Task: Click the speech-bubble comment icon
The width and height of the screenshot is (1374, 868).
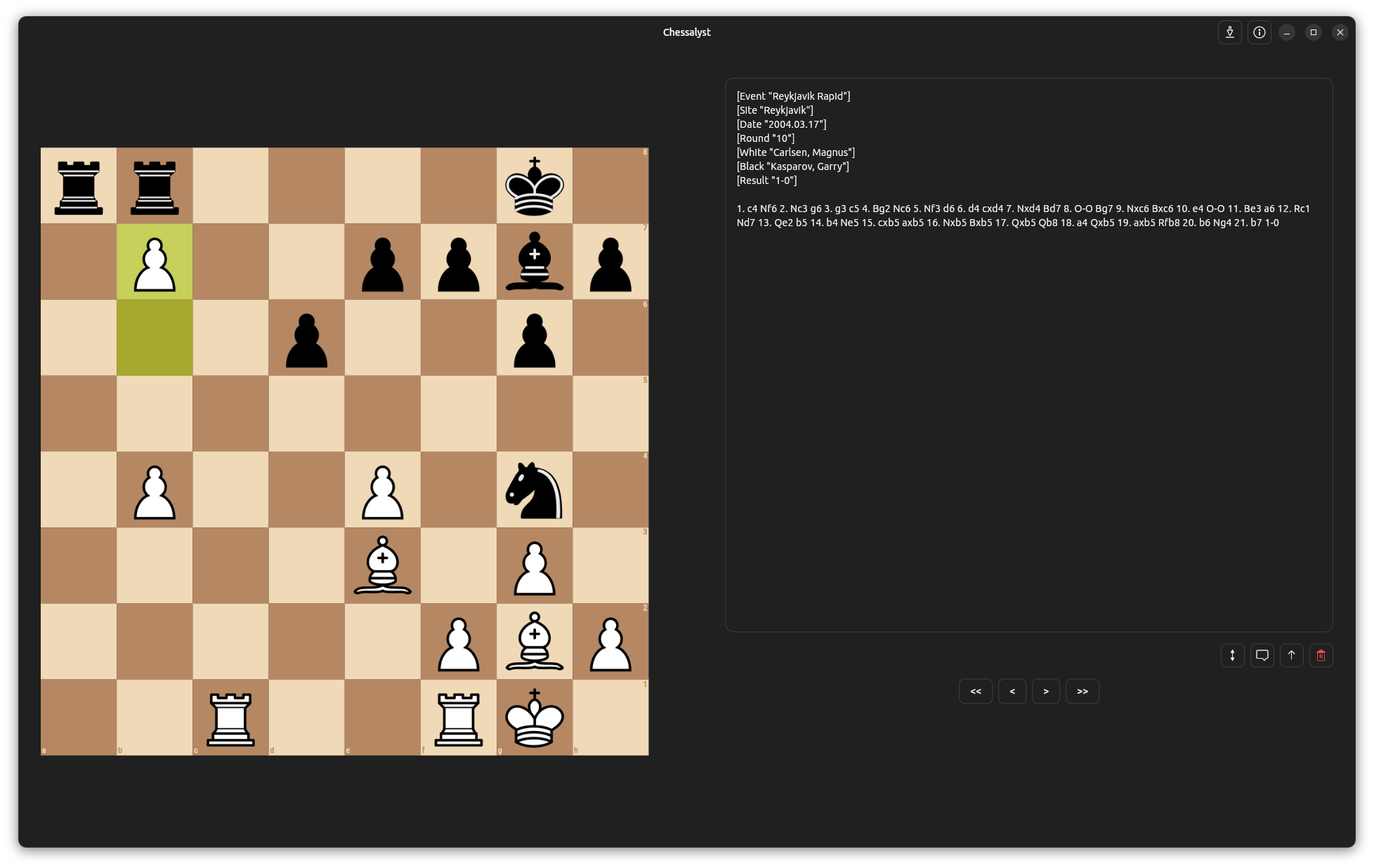Action: (1262, 655)
